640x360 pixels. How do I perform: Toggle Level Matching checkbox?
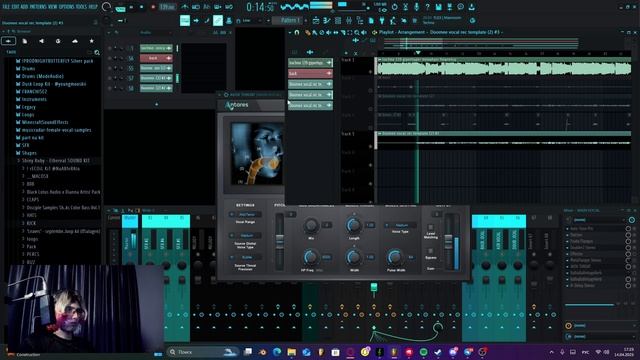pyautogui.click(x=431, y=227)
